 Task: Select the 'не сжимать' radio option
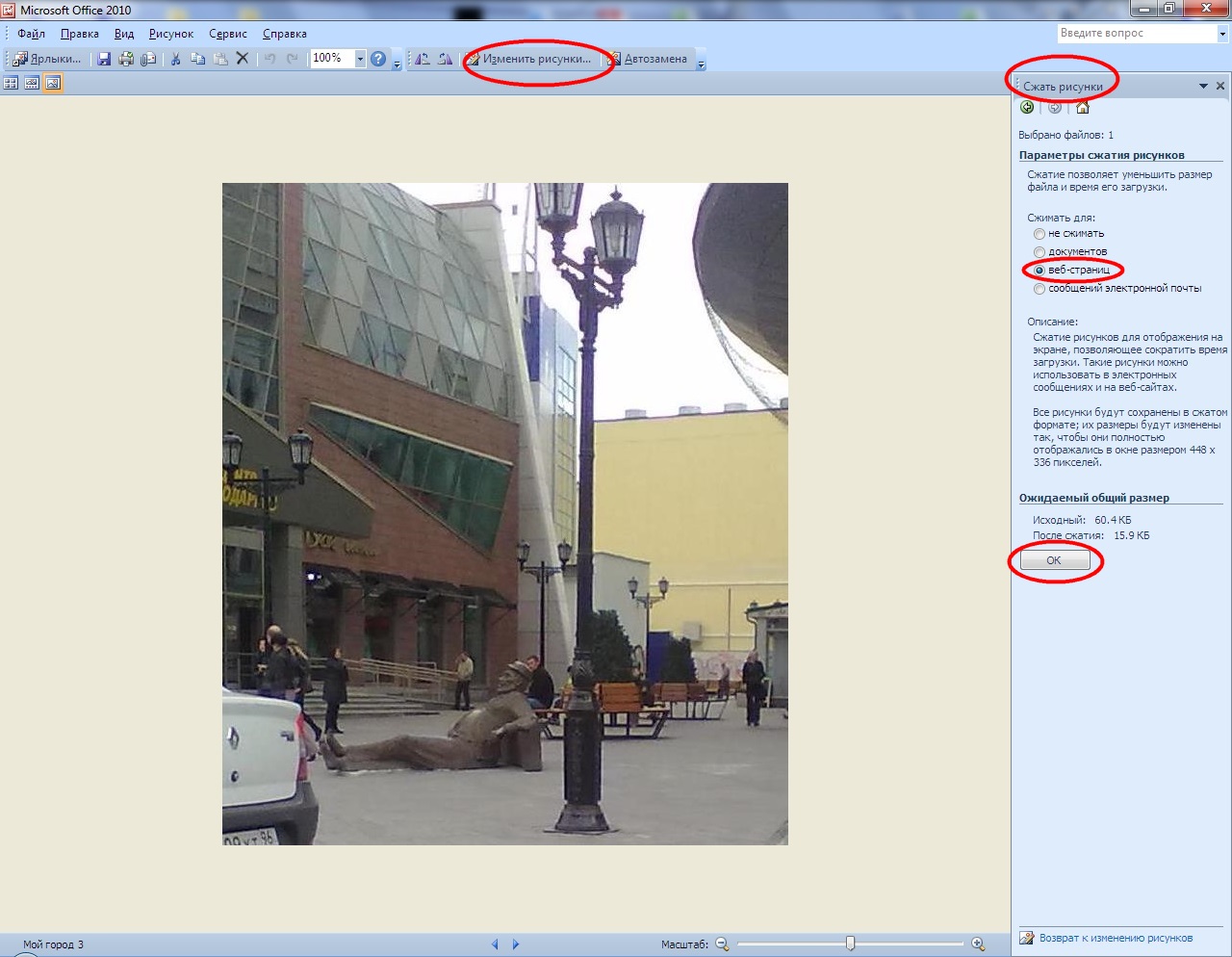pyautogui.click(x=1039, y=234)
